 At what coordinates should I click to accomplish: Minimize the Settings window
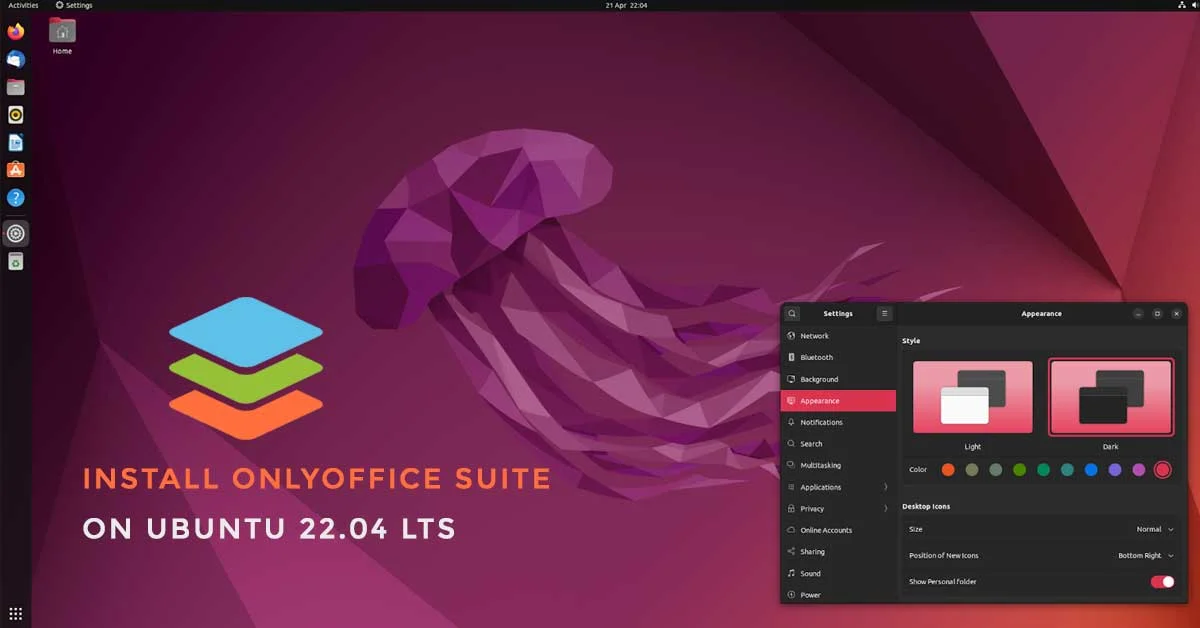(x=1138, y=314)
